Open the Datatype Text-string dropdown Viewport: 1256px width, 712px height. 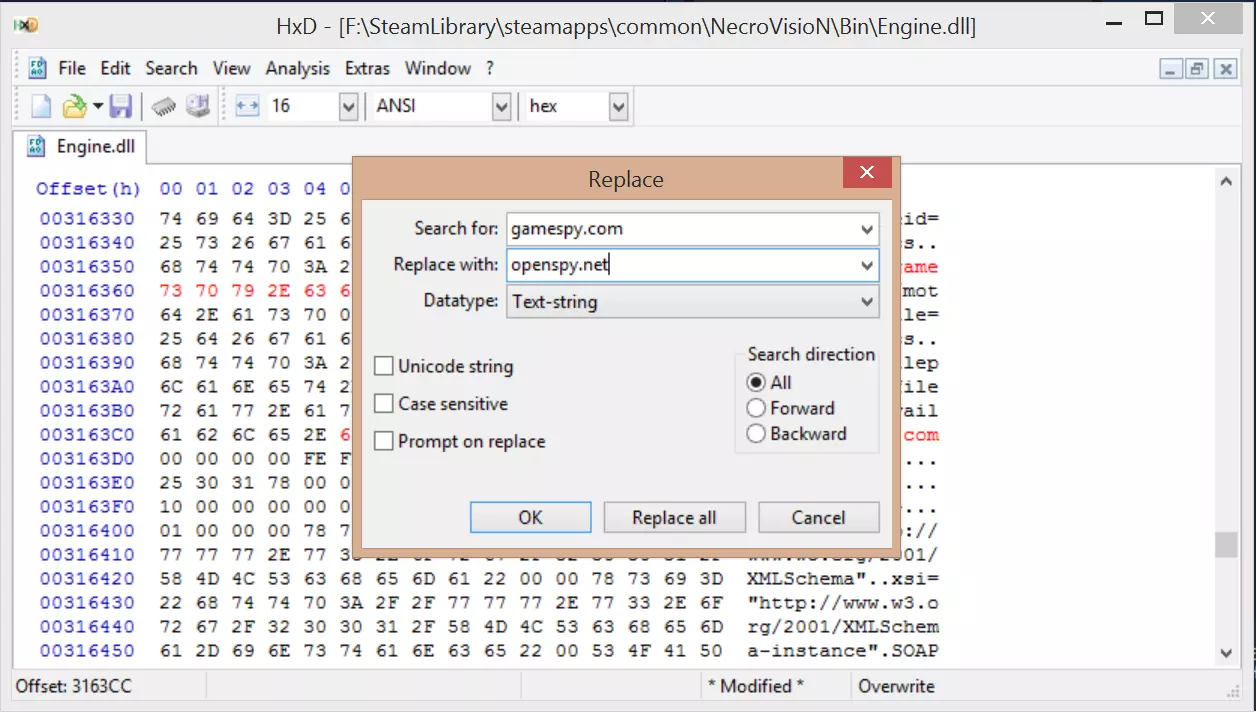pyautogui.click(x=867, y=301)
